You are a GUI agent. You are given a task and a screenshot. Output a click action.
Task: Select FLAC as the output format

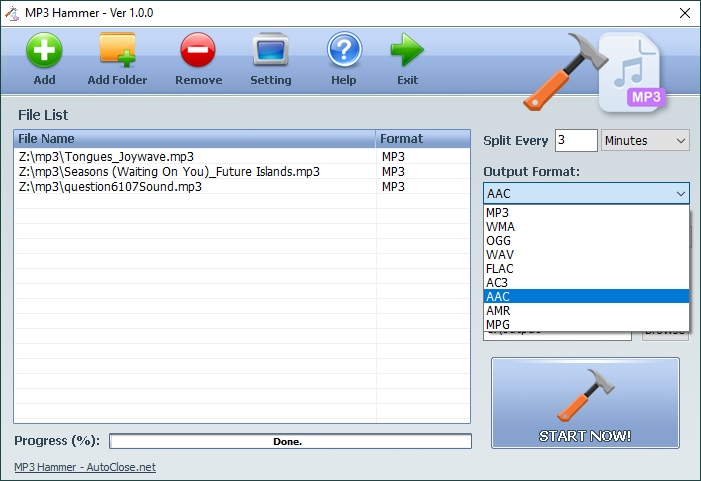[586, 269]
